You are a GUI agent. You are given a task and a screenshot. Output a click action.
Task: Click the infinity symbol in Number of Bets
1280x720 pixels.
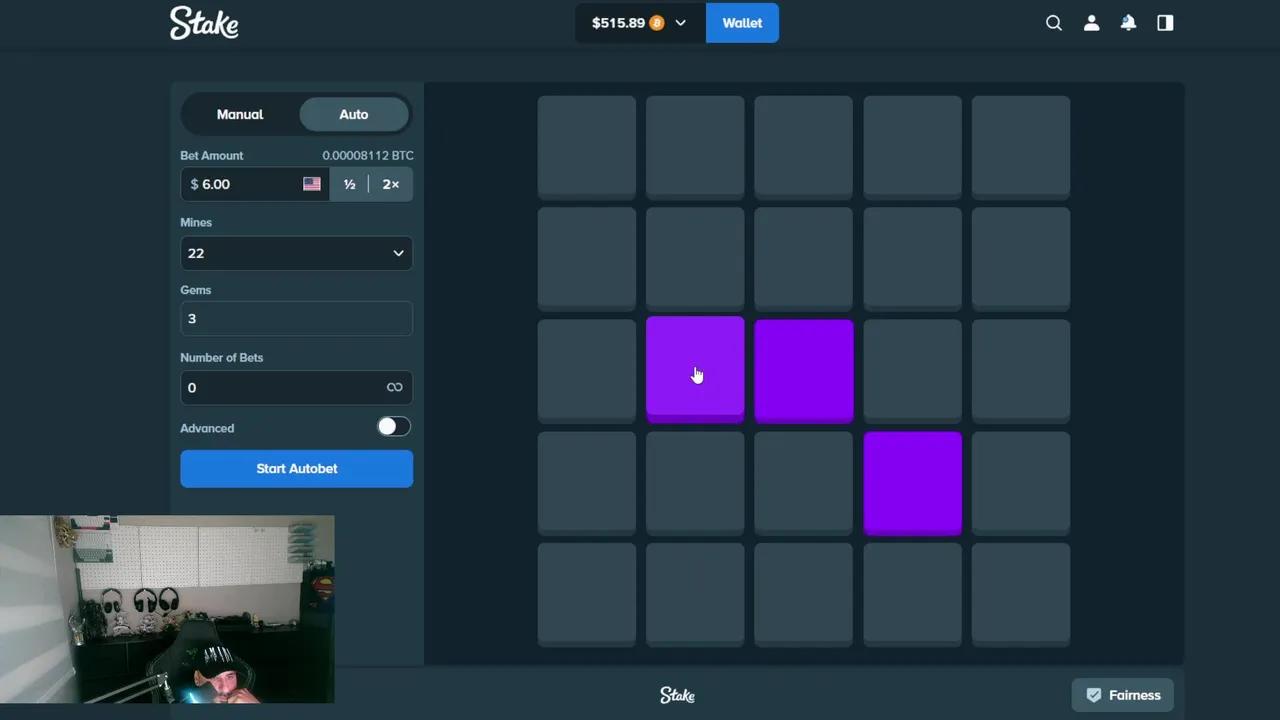[394, 388]
